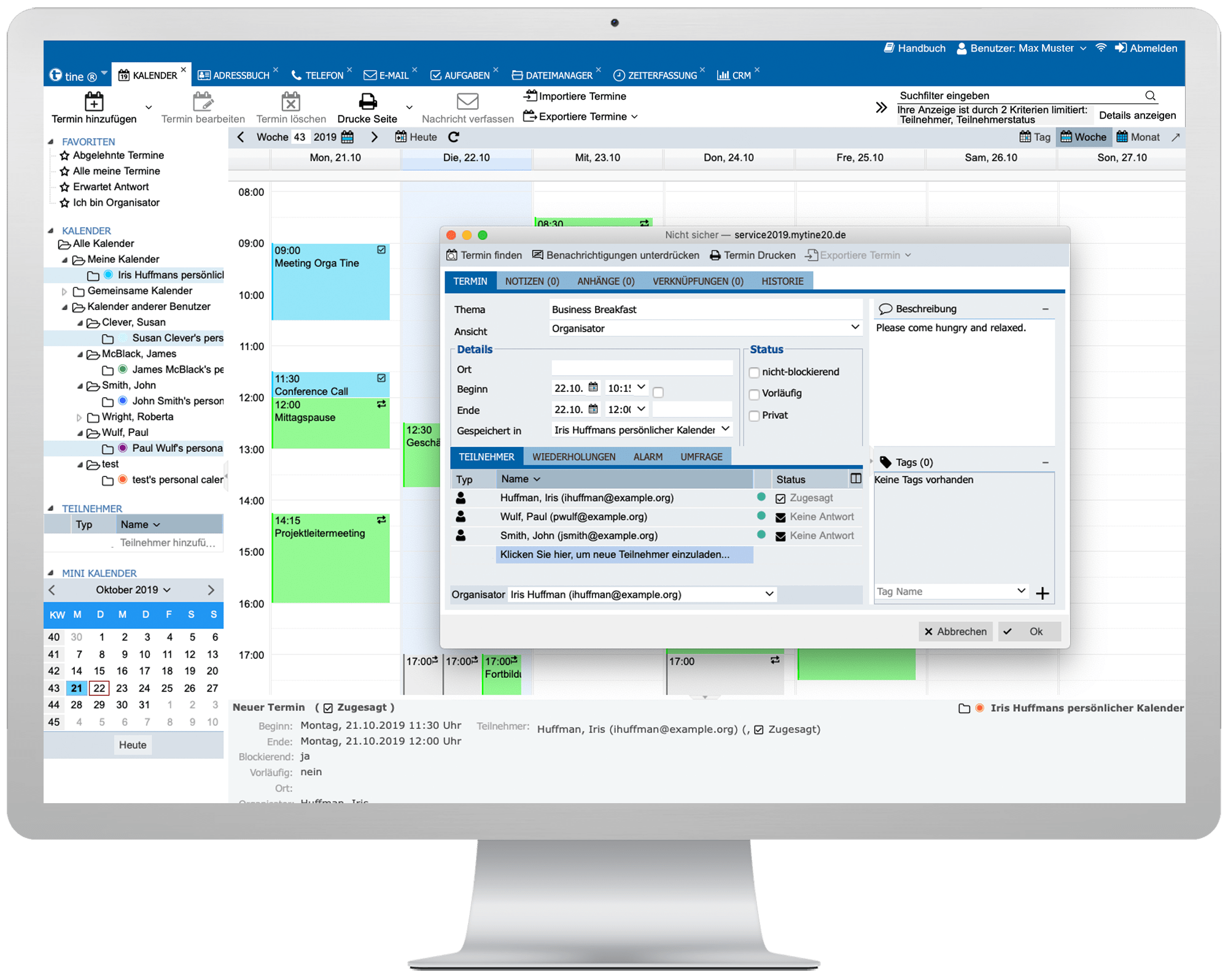Click Importiere Termine import icon
This screenshot has width=1228, height=980.
coord(530,96)
